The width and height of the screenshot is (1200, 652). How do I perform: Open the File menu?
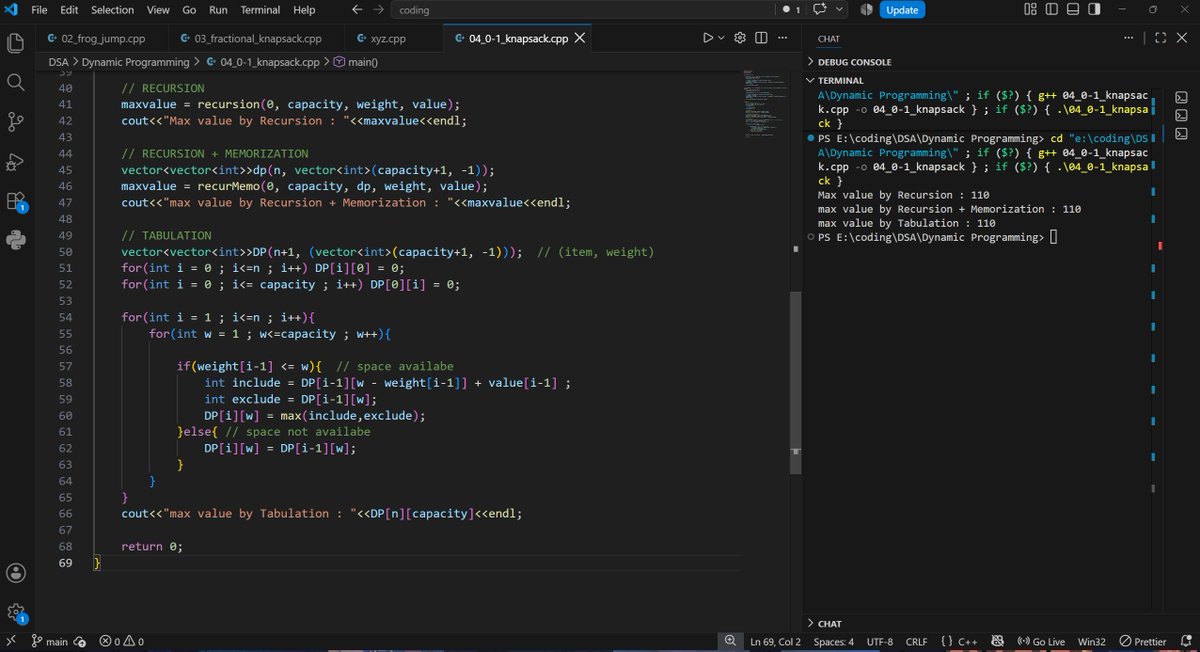click(x=40, y=10)
